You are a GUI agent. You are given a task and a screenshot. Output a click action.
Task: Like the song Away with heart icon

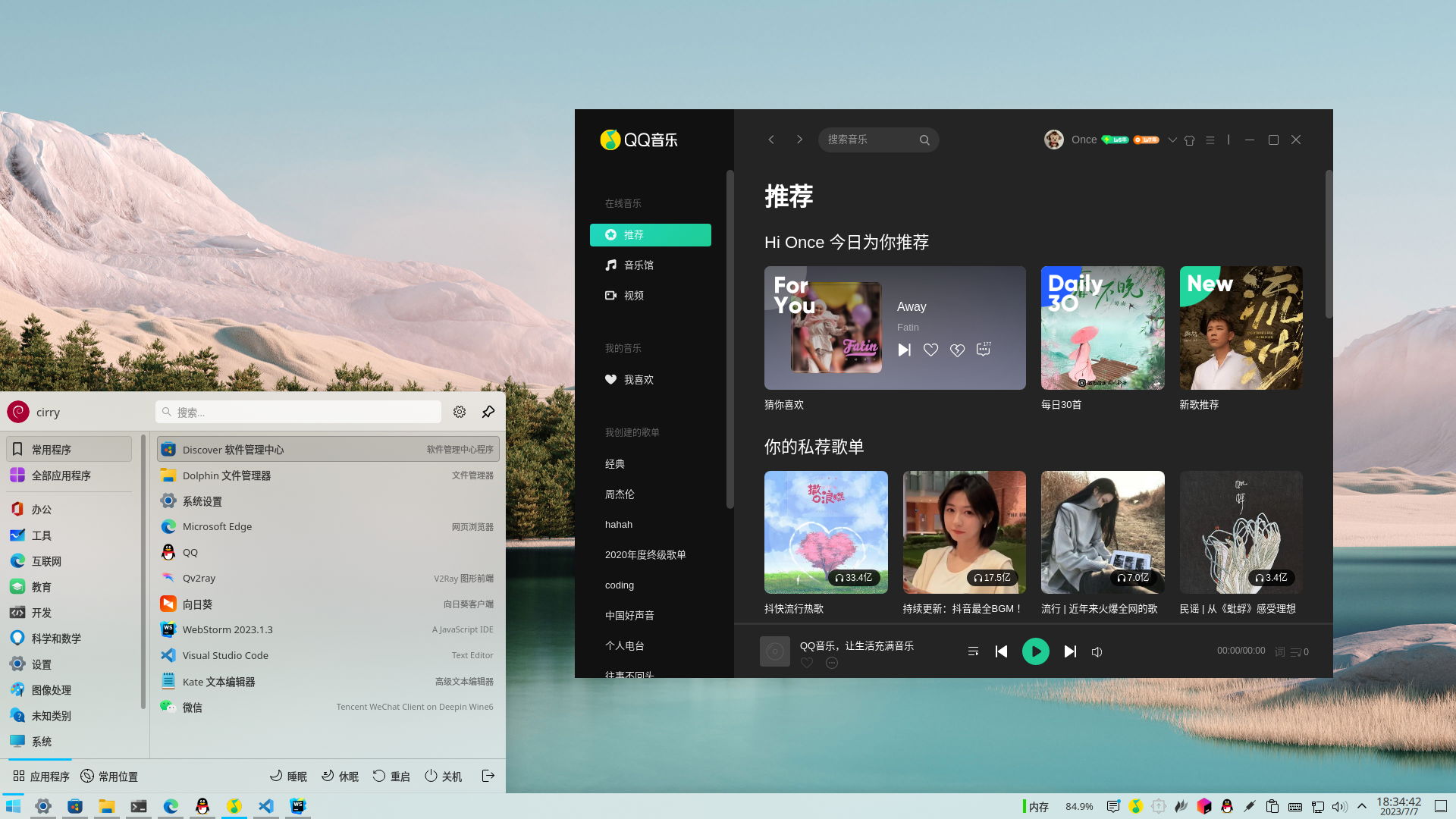[930, 350]
